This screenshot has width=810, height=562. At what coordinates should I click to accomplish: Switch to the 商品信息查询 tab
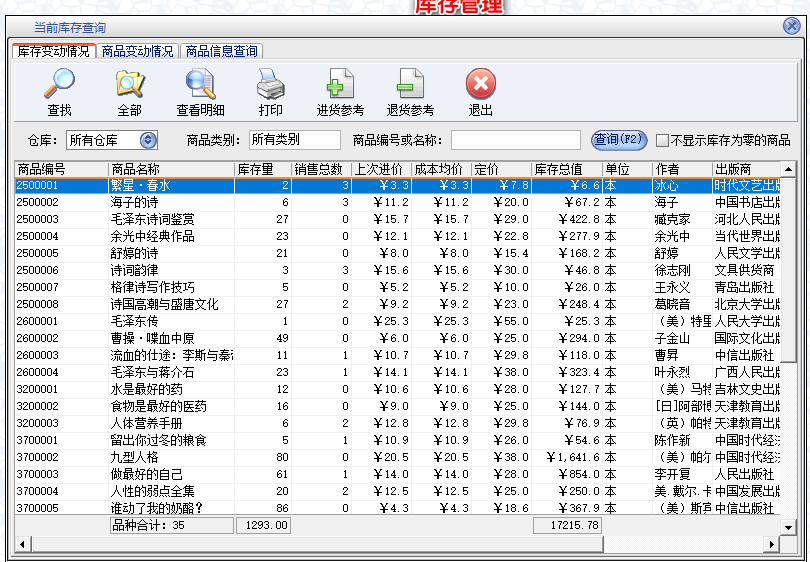222,51
